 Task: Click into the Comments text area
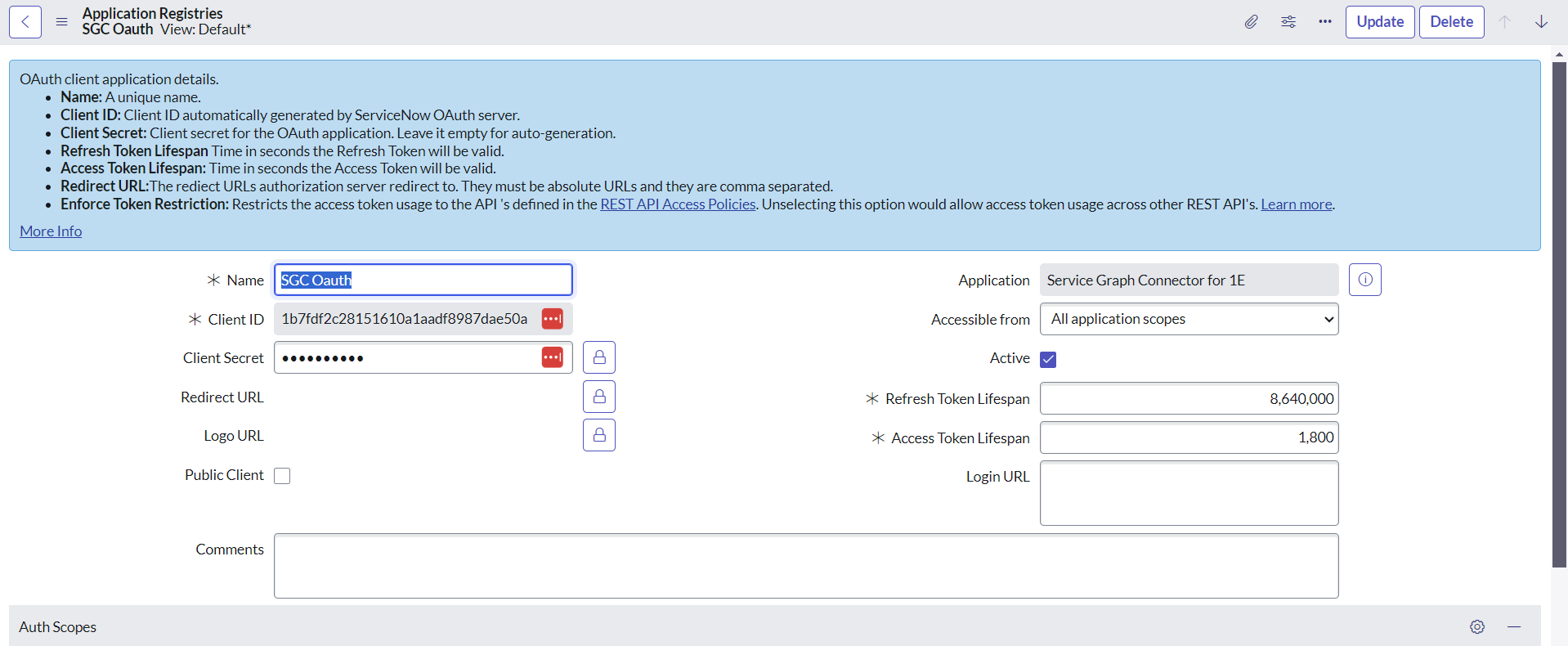805,566
